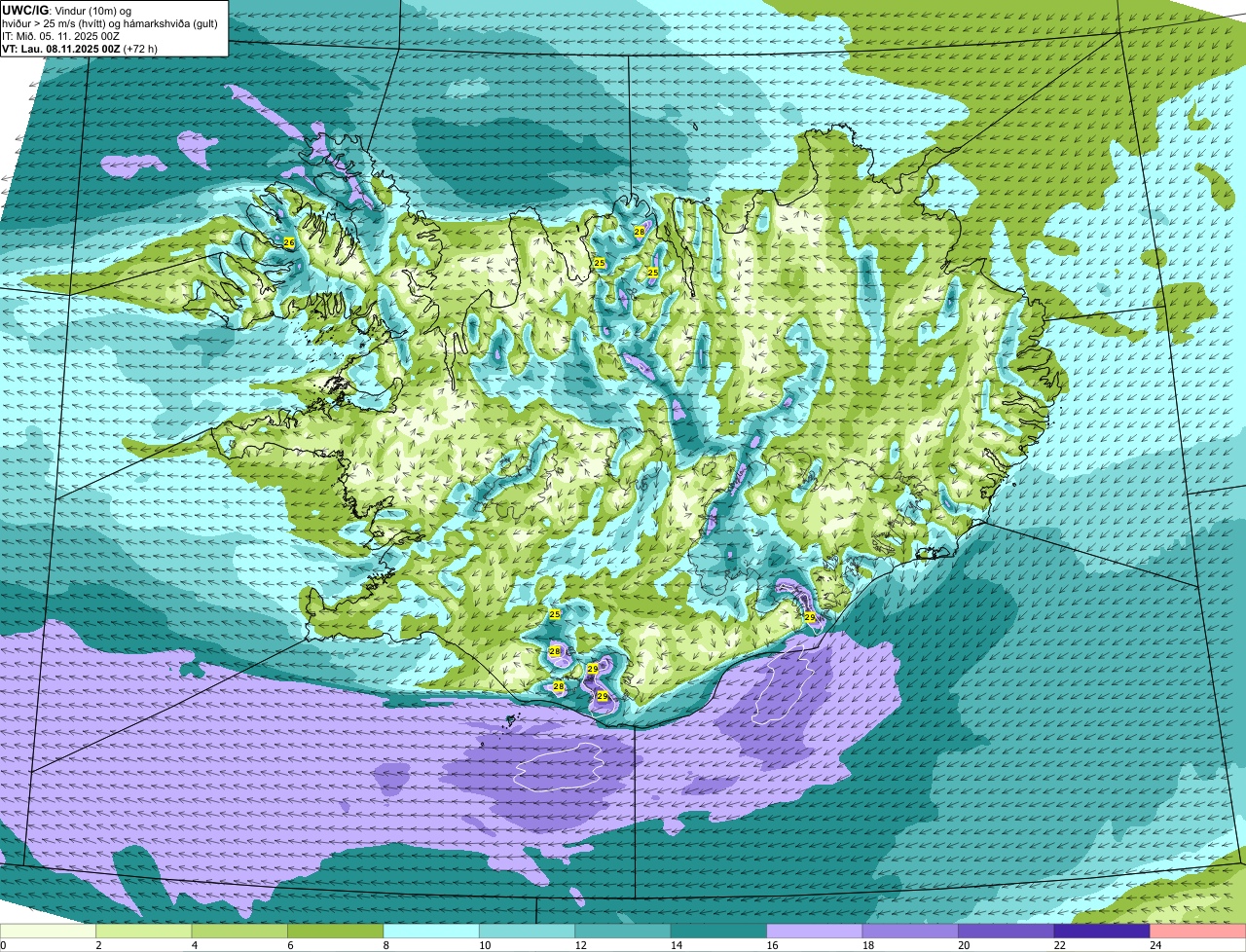Viewport: 1246px width, 952px height.
Task: Click the 'VT: Lau. 08.11.2025 00Z (+72 h)' line
Action: pos(80,49)
